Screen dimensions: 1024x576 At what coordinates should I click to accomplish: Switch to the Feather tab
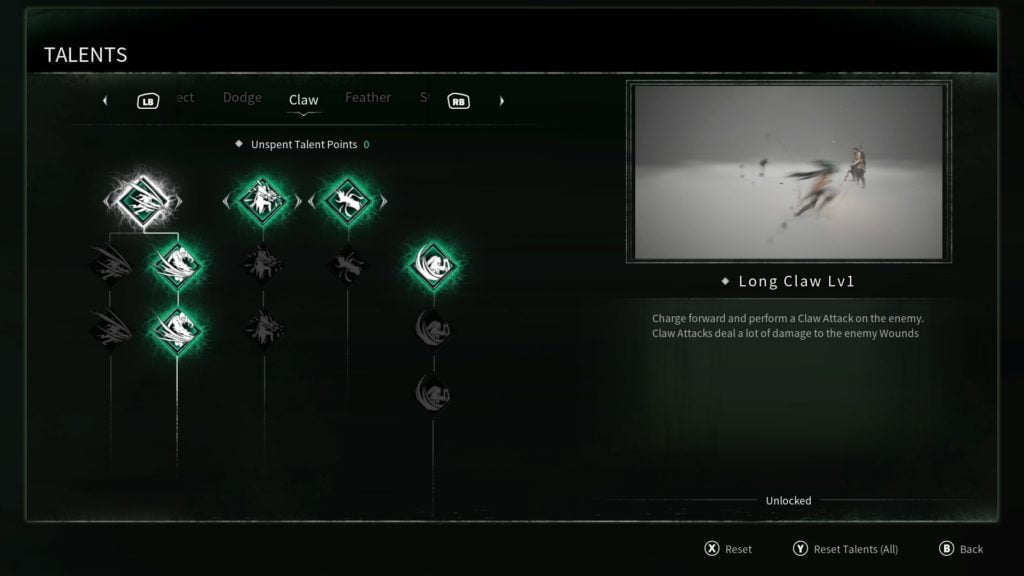368,97
